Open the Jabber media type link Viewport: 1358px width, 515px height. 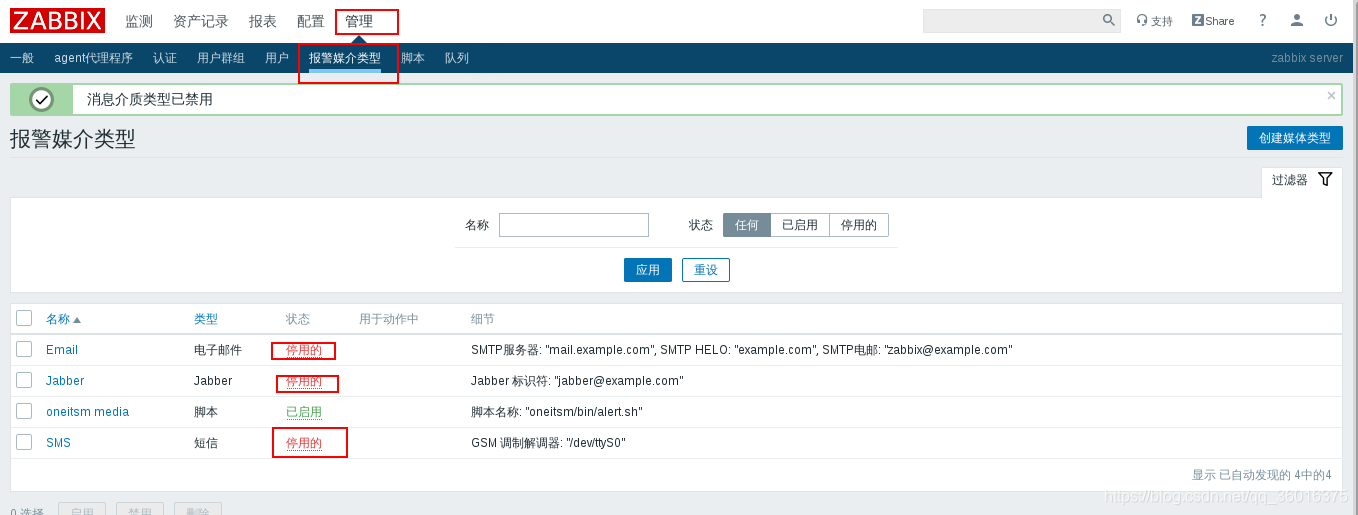coord(65,381)
